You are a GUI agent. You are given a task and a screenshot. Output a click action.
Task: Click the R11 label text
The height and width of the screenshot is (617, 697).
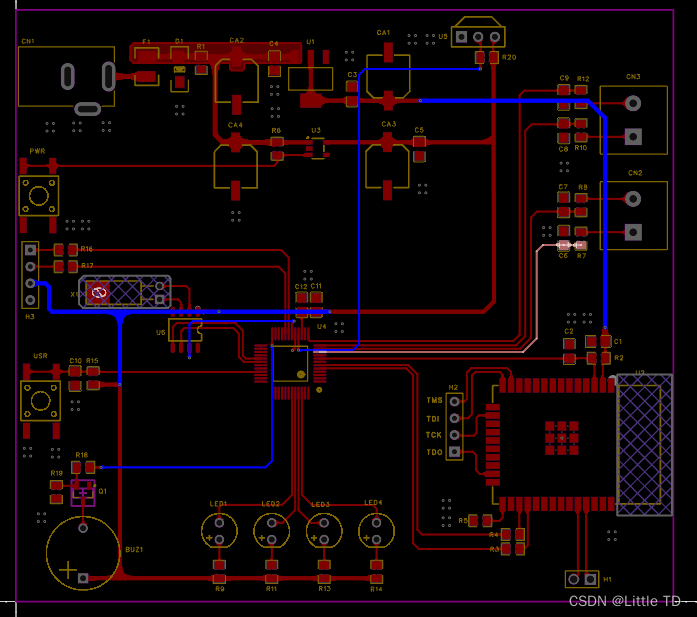tap(272, 589)
